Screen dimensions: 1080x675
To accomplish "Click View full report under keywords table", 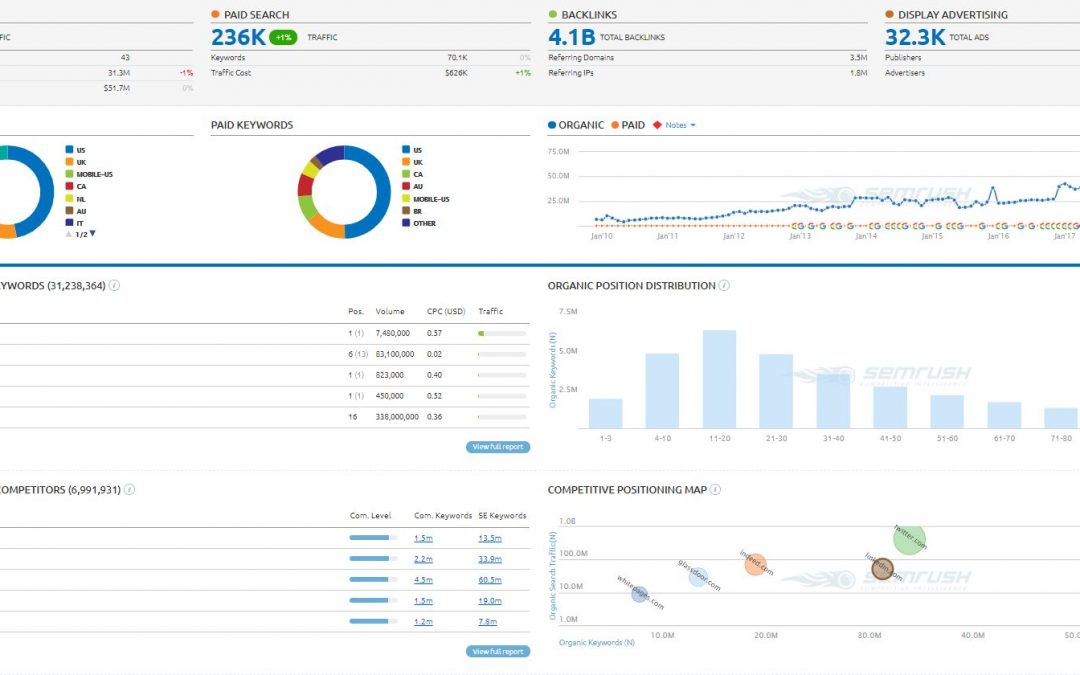I will tap(498, 447).
